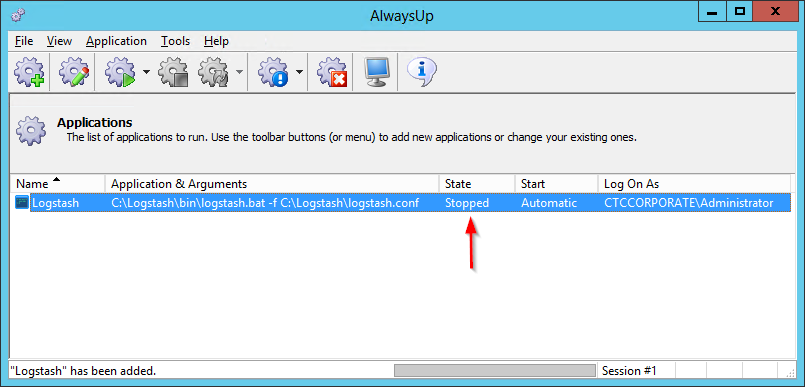Screen dimensions: 805x387
Task: Click the Automatic start cell
Action: pyautogui.click(x=549, y=203)
